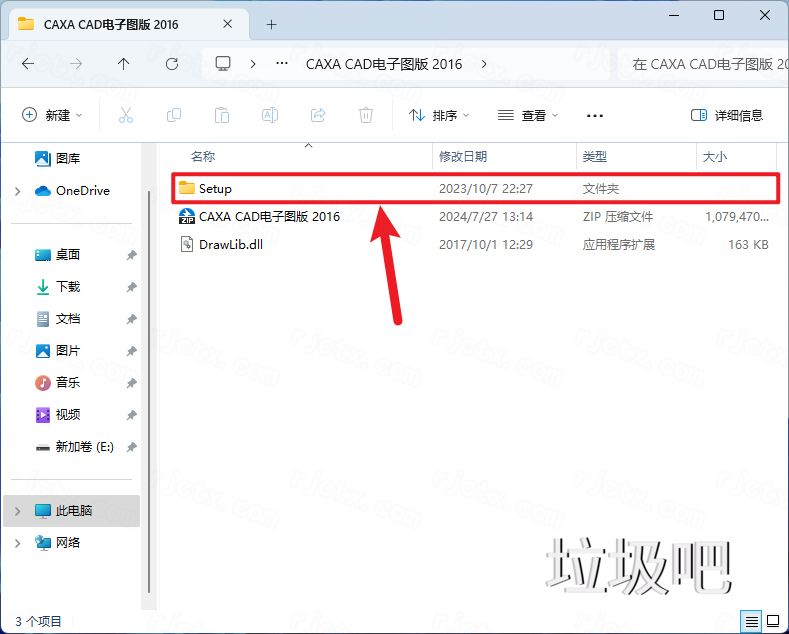Open the 排序 (Sort) dropdown
The height and width of the screenshot is (634, 789).
pyautogui.click(x=439, y=115)
